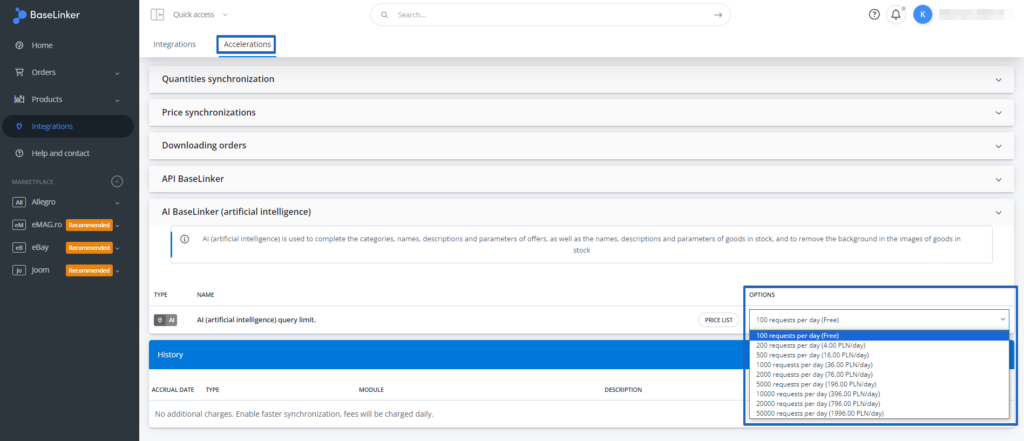Screen dimensions: 1024x441
Task: Click the History panel header
Action: coord(446,355)
